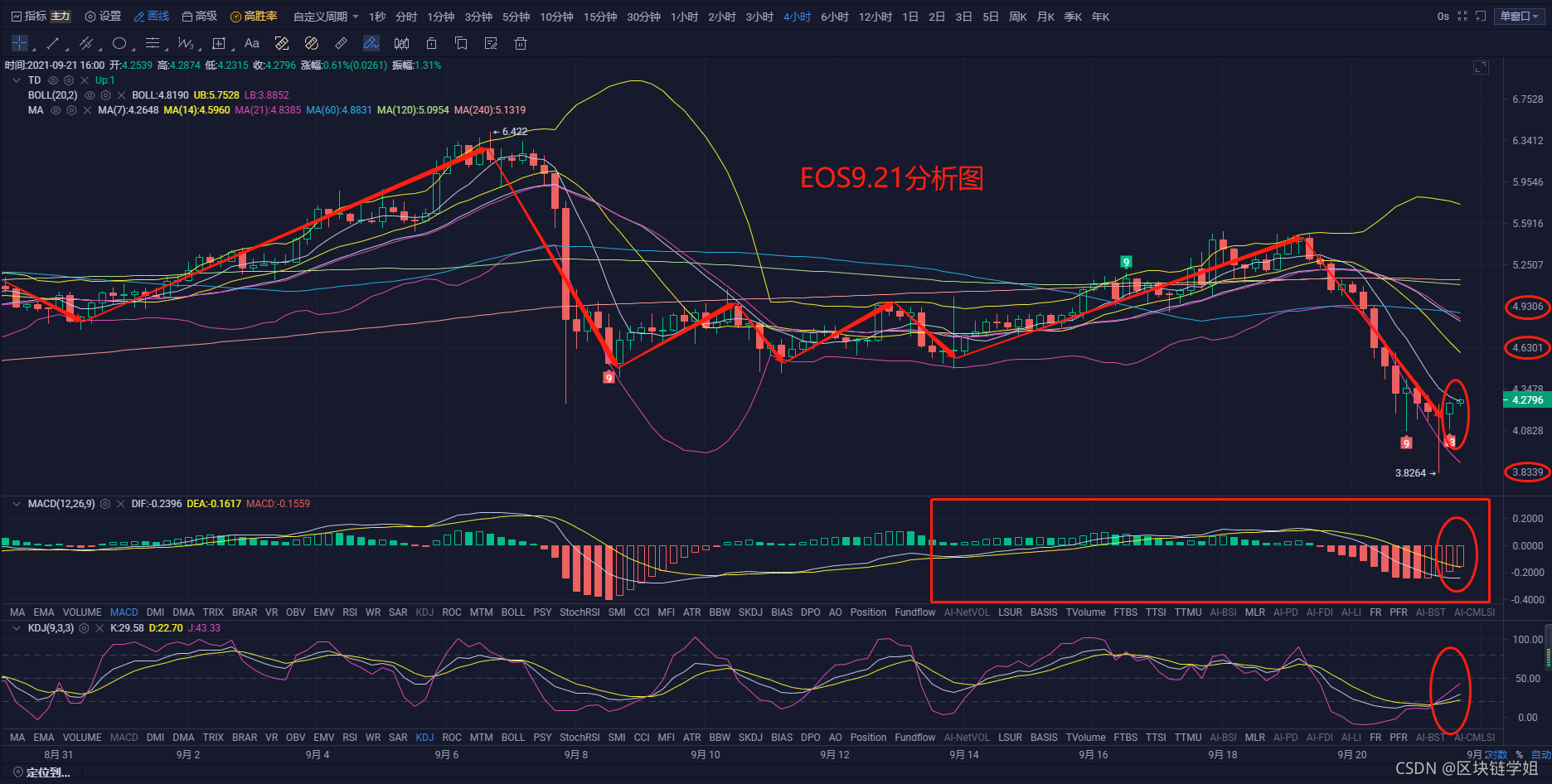Toggle the 对数 log scale option

point(1497,755)
